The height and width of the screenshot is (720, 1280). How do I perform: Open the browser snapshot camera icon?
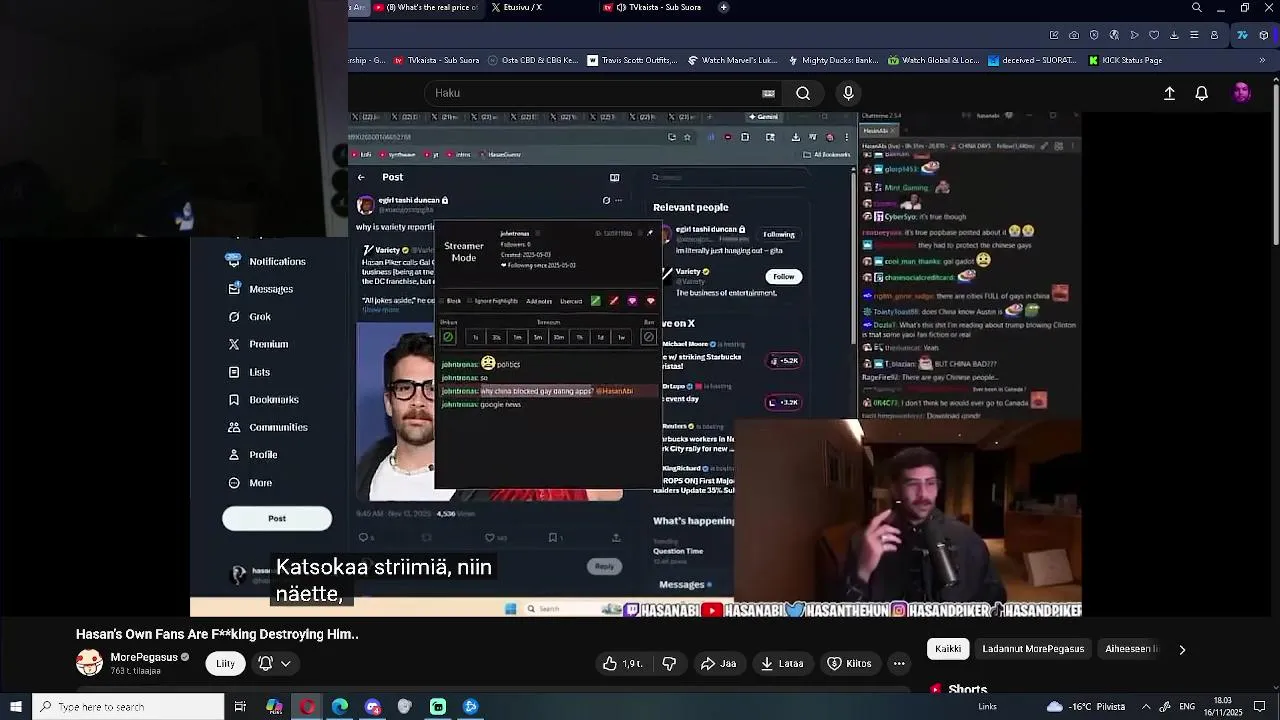[x=1074, y=35]
